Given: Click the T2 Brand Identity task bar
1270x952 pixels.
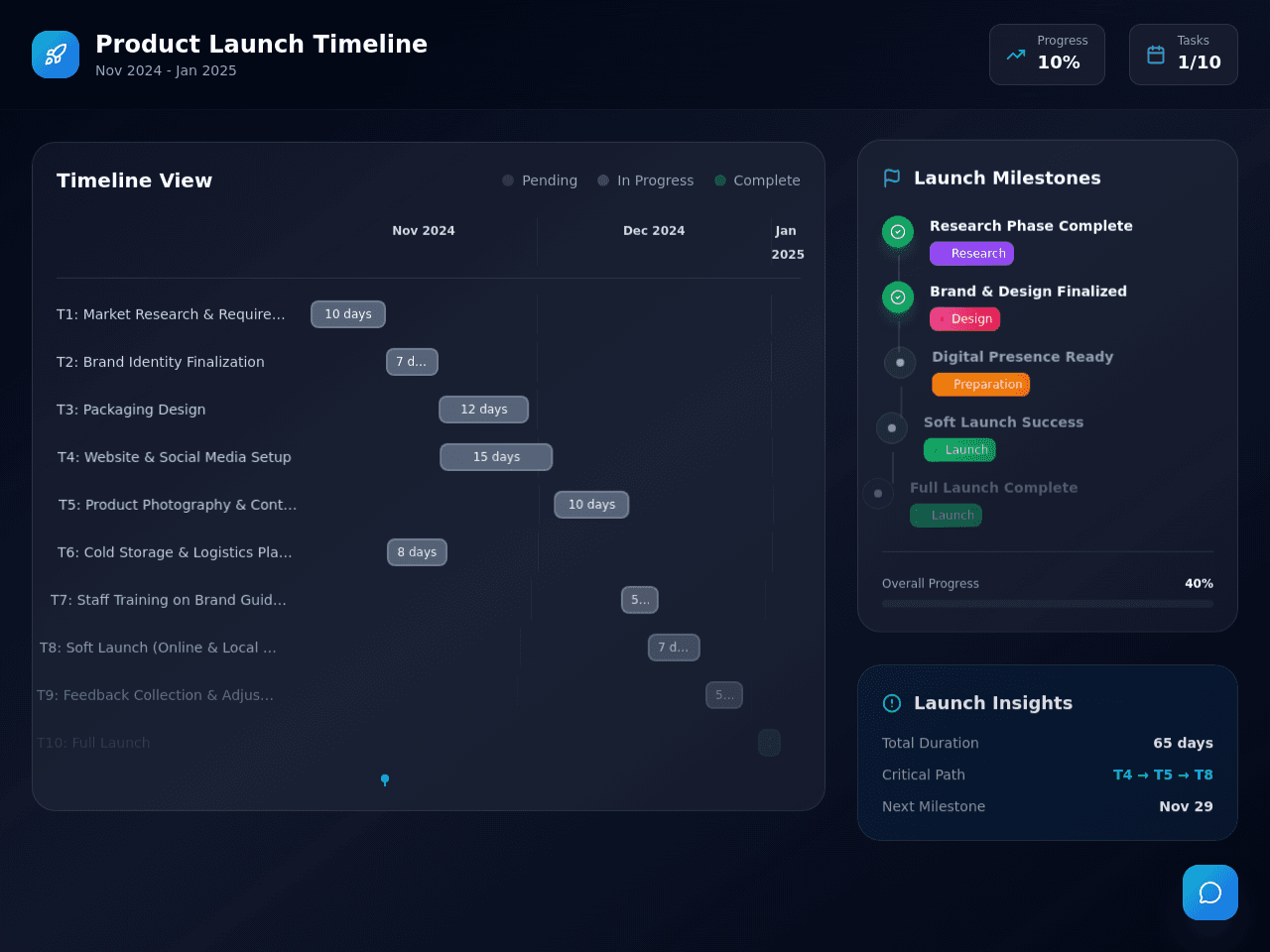Looking at the screenshot, I should click(x=412, y=362).
